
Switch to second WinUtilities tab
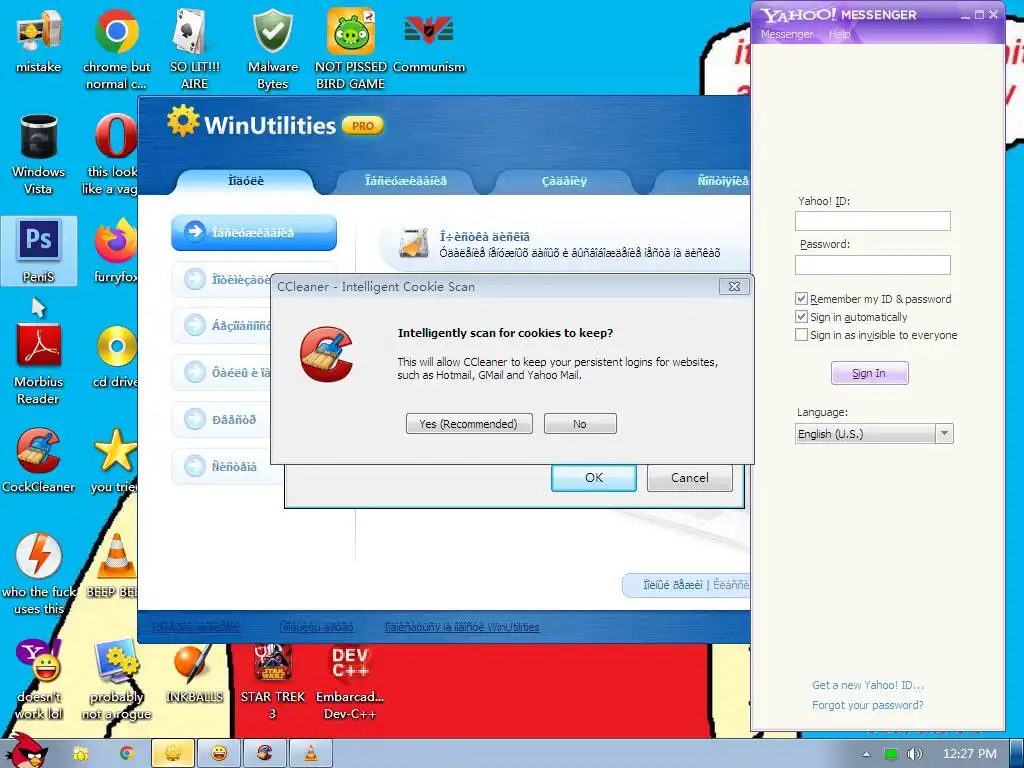click(405, 181)
